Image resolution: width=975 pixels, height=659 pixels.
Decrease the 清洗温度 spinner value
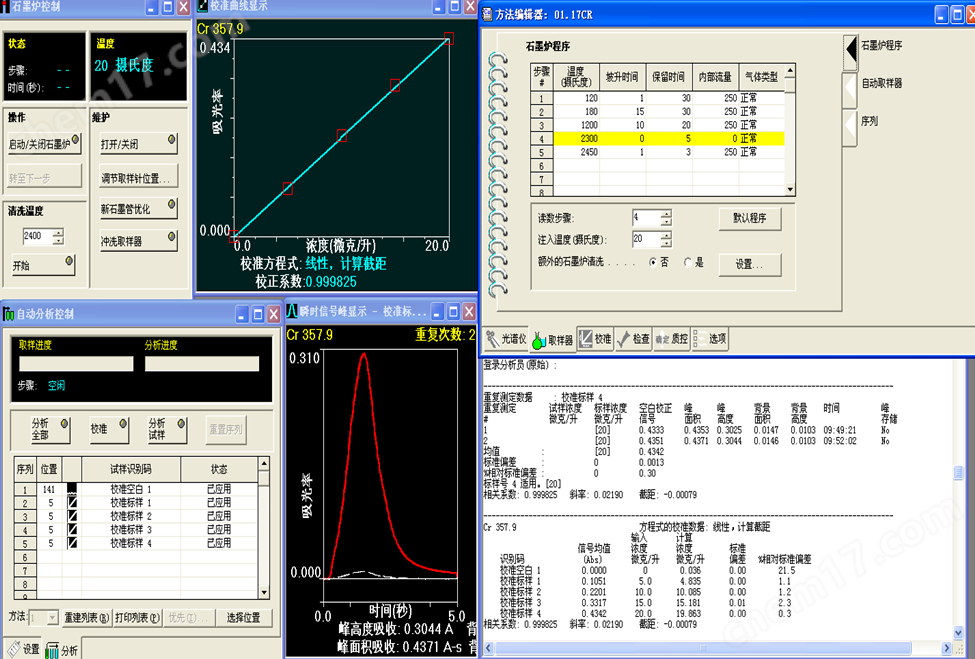tap(59, 241)
